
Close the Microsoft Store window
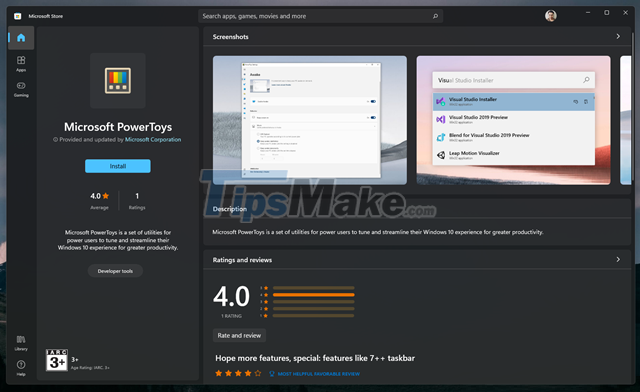point(625,13)
